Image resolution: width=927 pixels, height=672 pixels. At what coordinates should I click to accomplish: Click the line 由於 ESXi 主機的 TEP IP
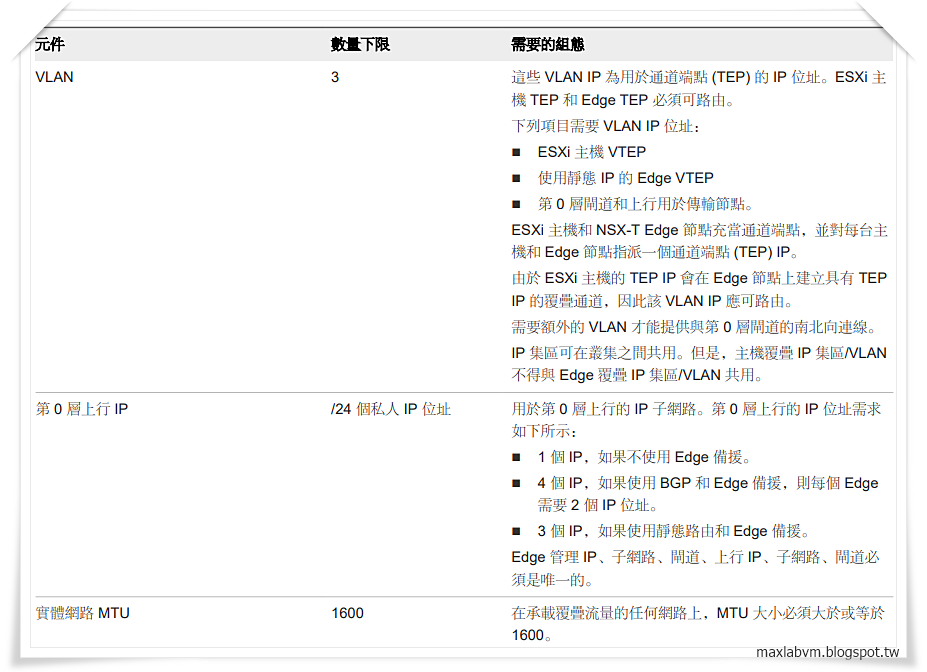pyautogui.click(x=699, y=289)
